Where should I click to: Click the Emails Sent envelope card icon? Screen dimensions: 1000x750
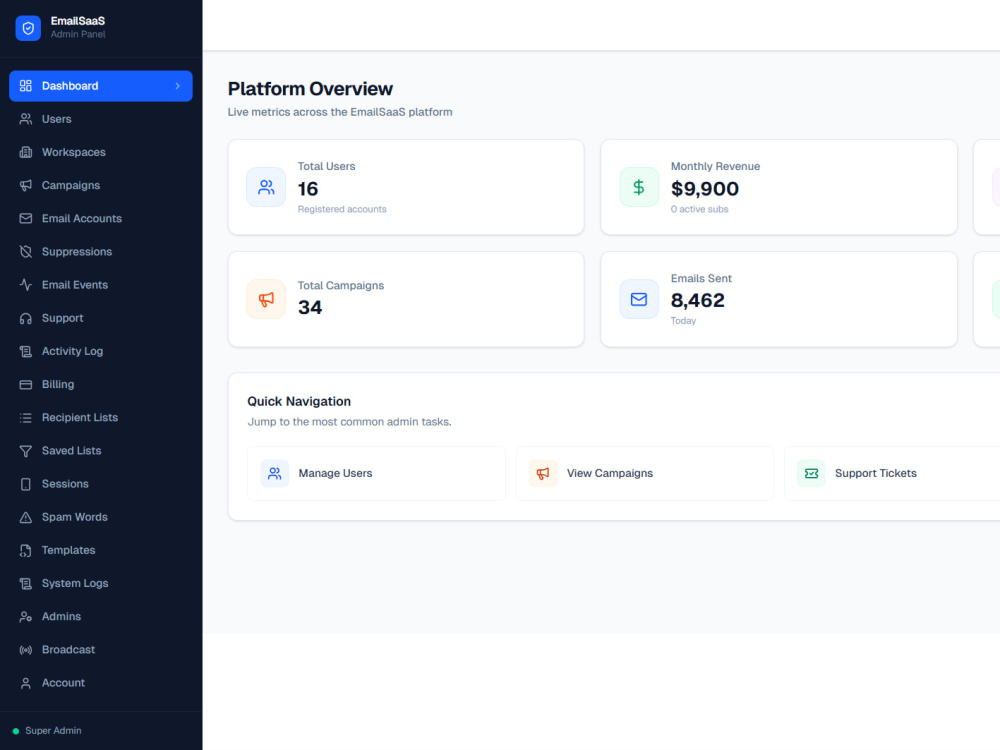pyautogui.click(x=639, y=299)
